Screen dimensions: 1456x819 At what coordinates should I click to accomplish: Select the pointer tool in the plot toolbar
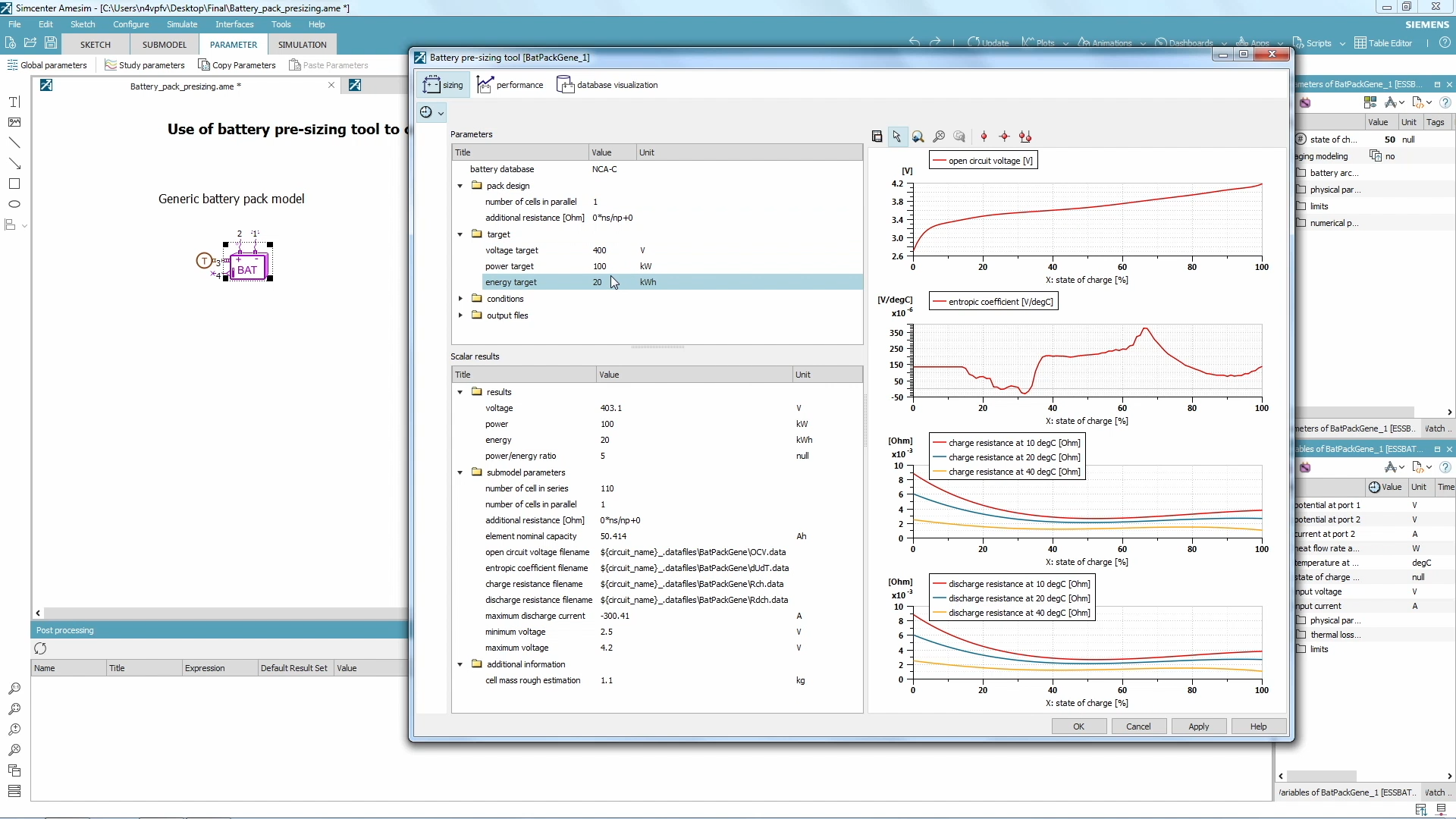898,136
